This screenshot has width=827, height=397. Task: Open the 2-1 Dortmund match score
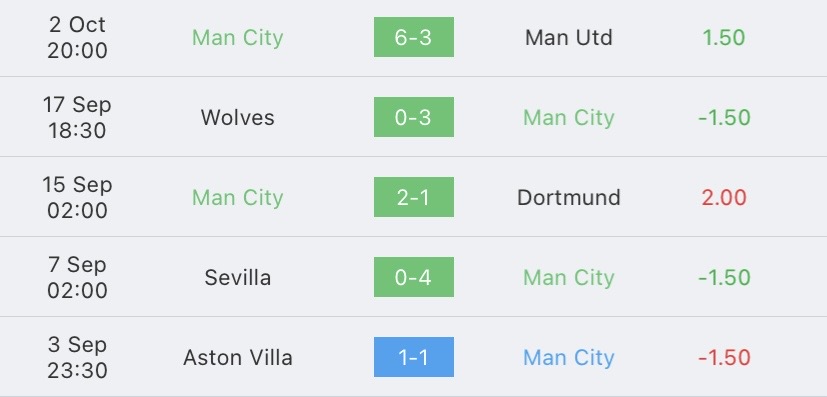(x=414, y=197)
